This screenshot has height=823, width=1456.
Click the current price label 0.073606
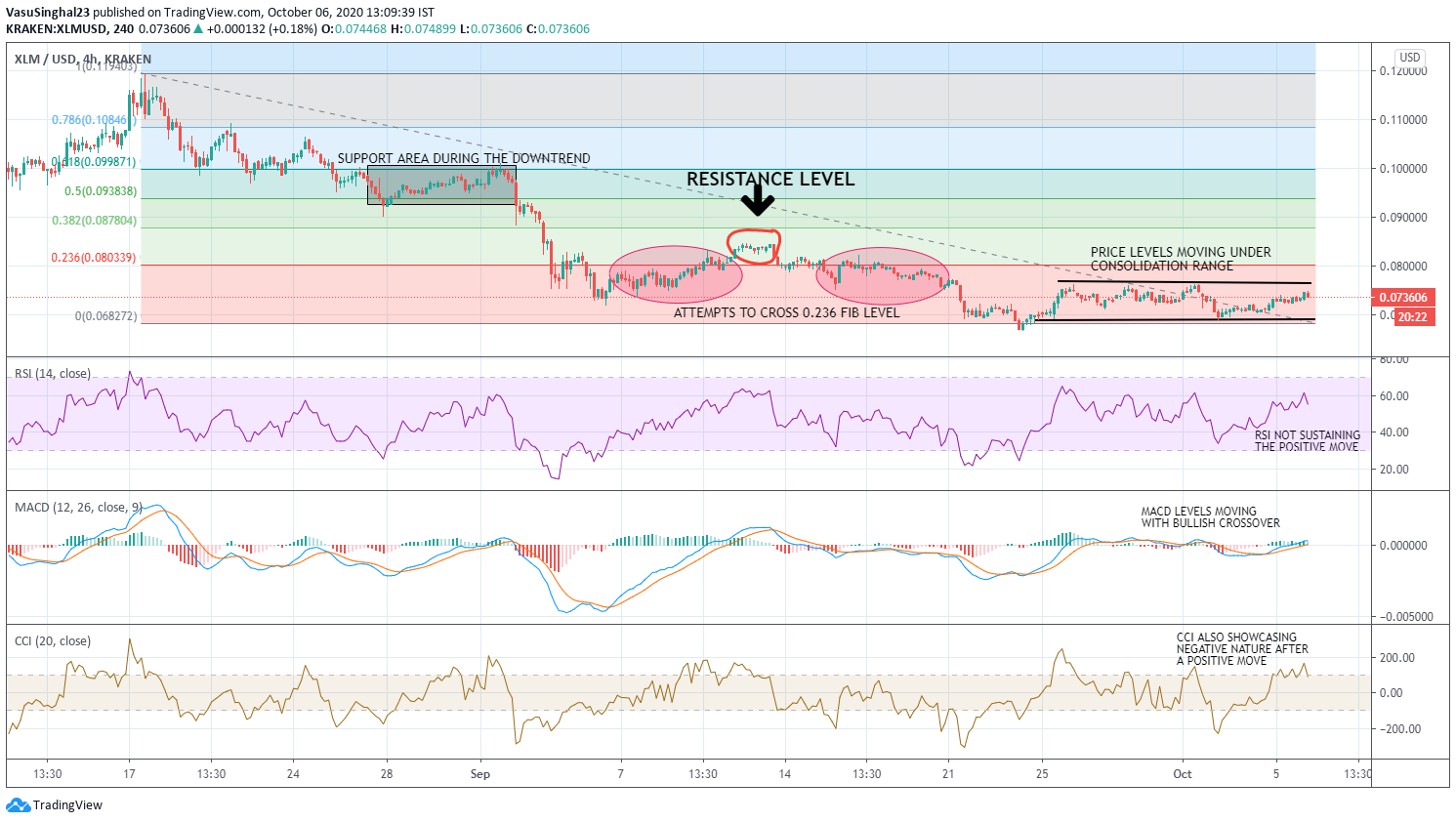[x=1403, y=298]
